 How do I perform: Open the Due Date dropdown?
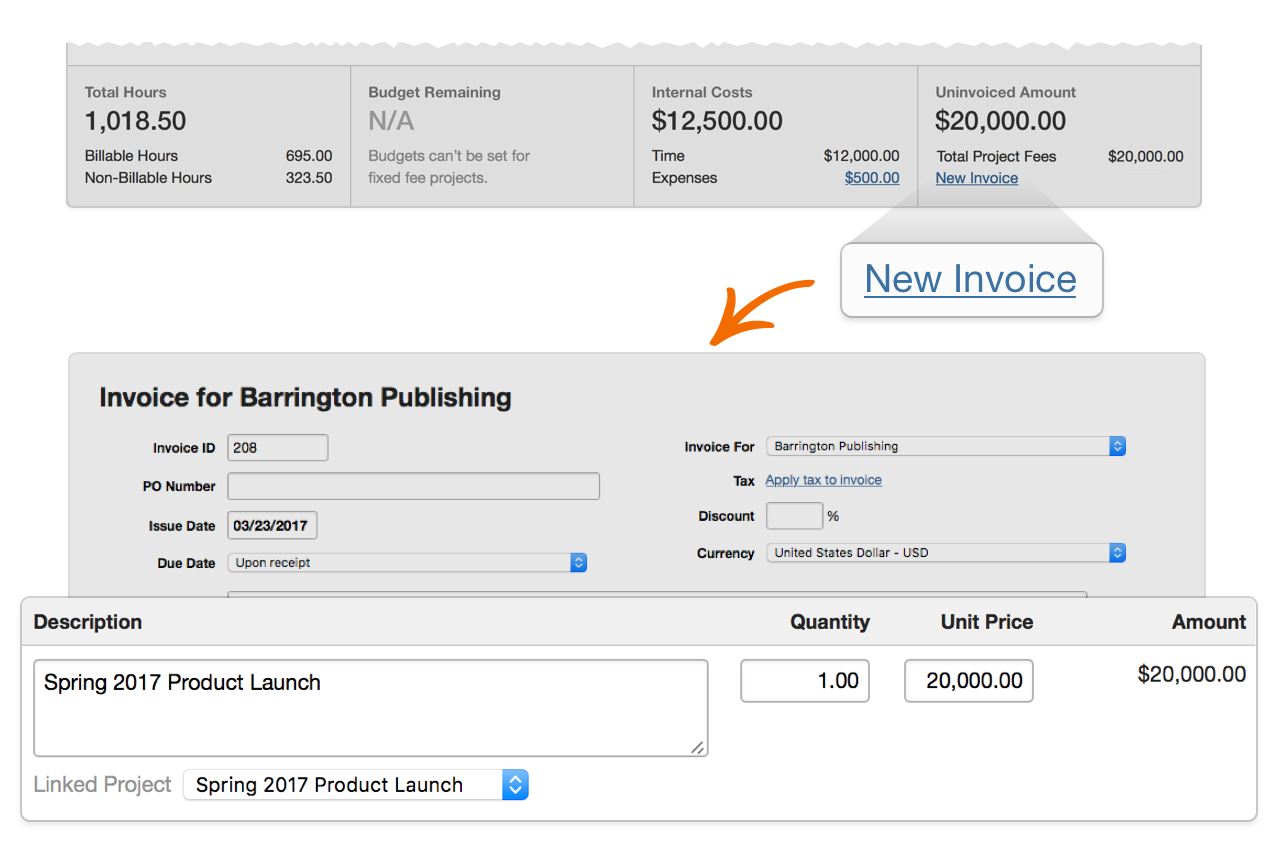click(x=407, y=563)
